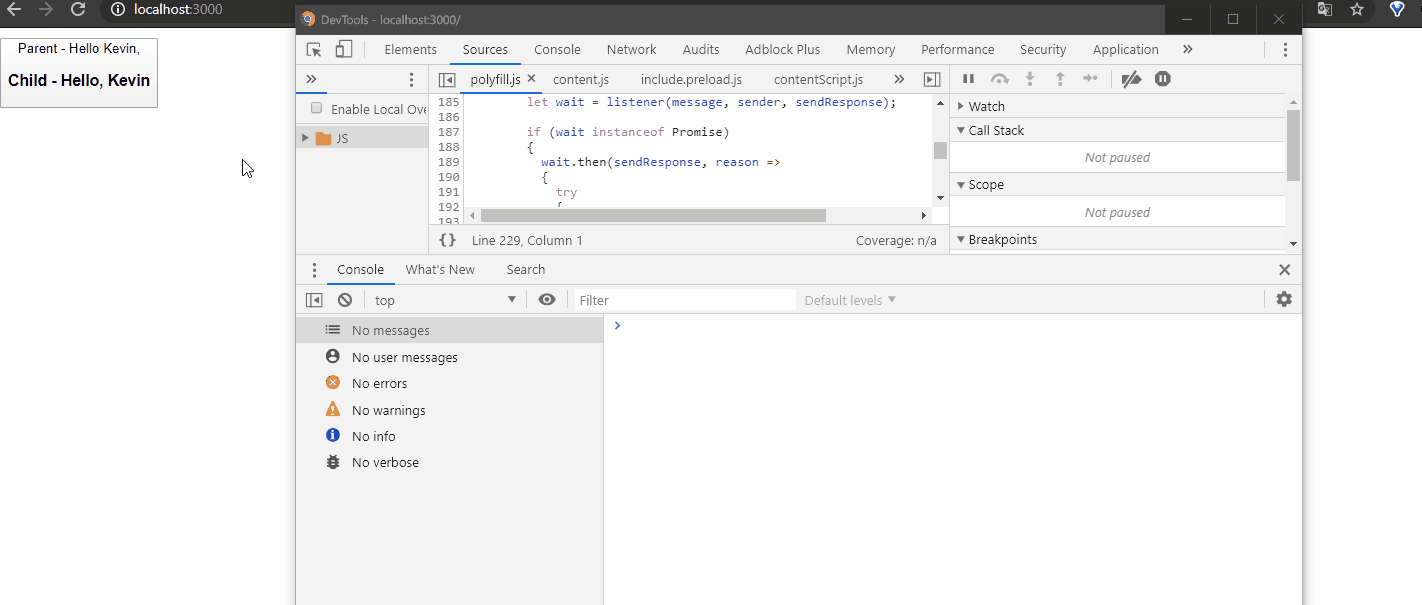Image resolution: width=1422 pixels, height=605 pixels.
Task: Open the Adblock Plus tab
Action: pyautogui.click(x=782, y=49)
